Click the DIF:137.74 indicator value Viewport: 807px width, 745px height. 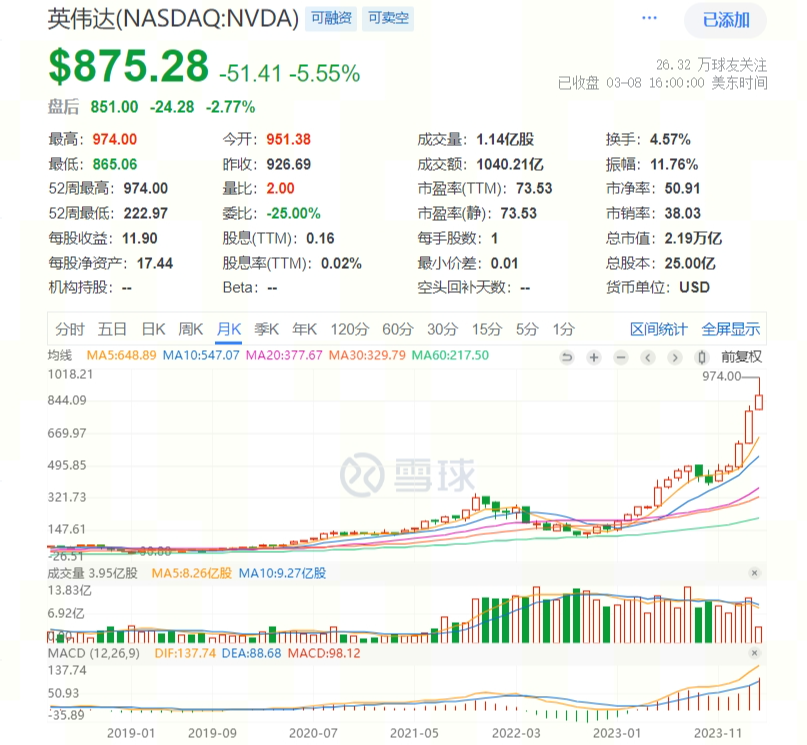click(185, 653)
